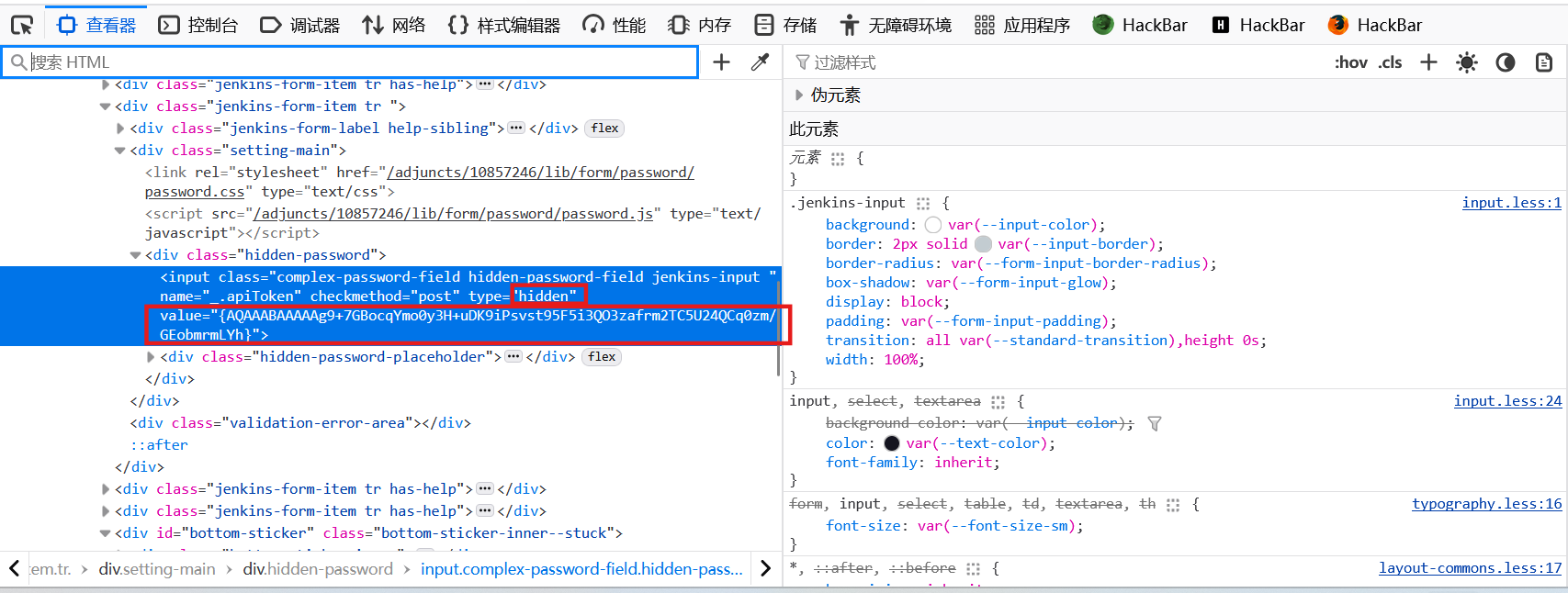Open the Storage (存储) tab
Viewport: 1568px width, 593px height.
pyautogui.click(x=785, y=25)
